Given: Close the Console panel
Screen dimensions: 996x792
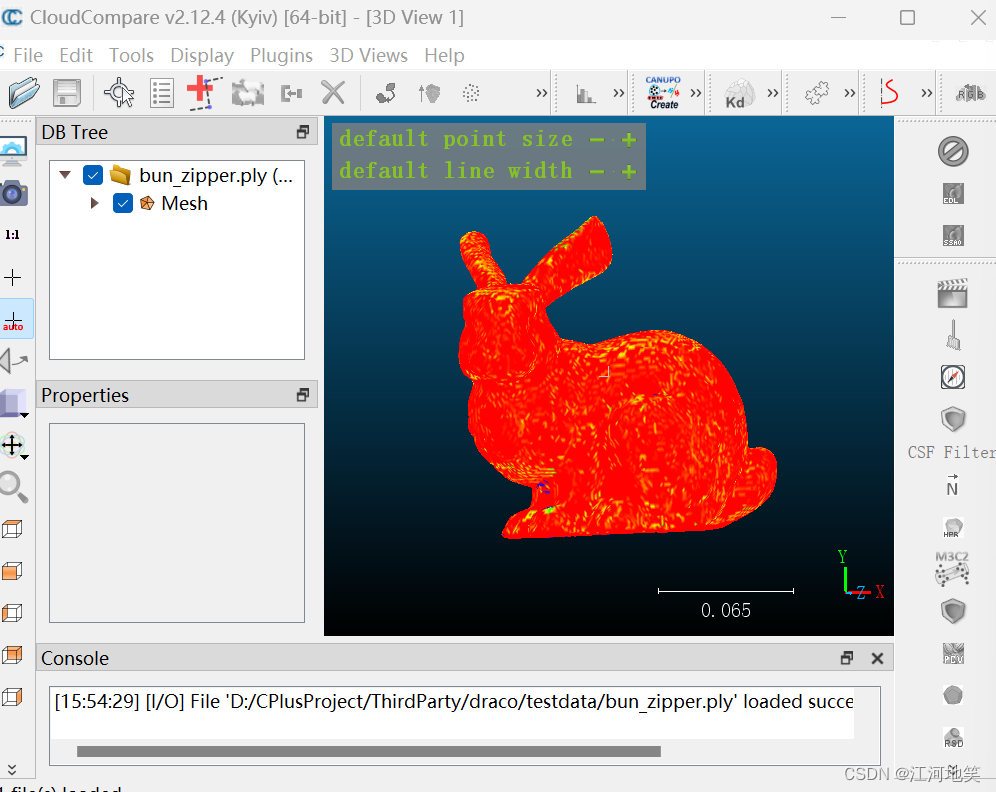Looking at the screenshot, I should (x=877, y=659).
